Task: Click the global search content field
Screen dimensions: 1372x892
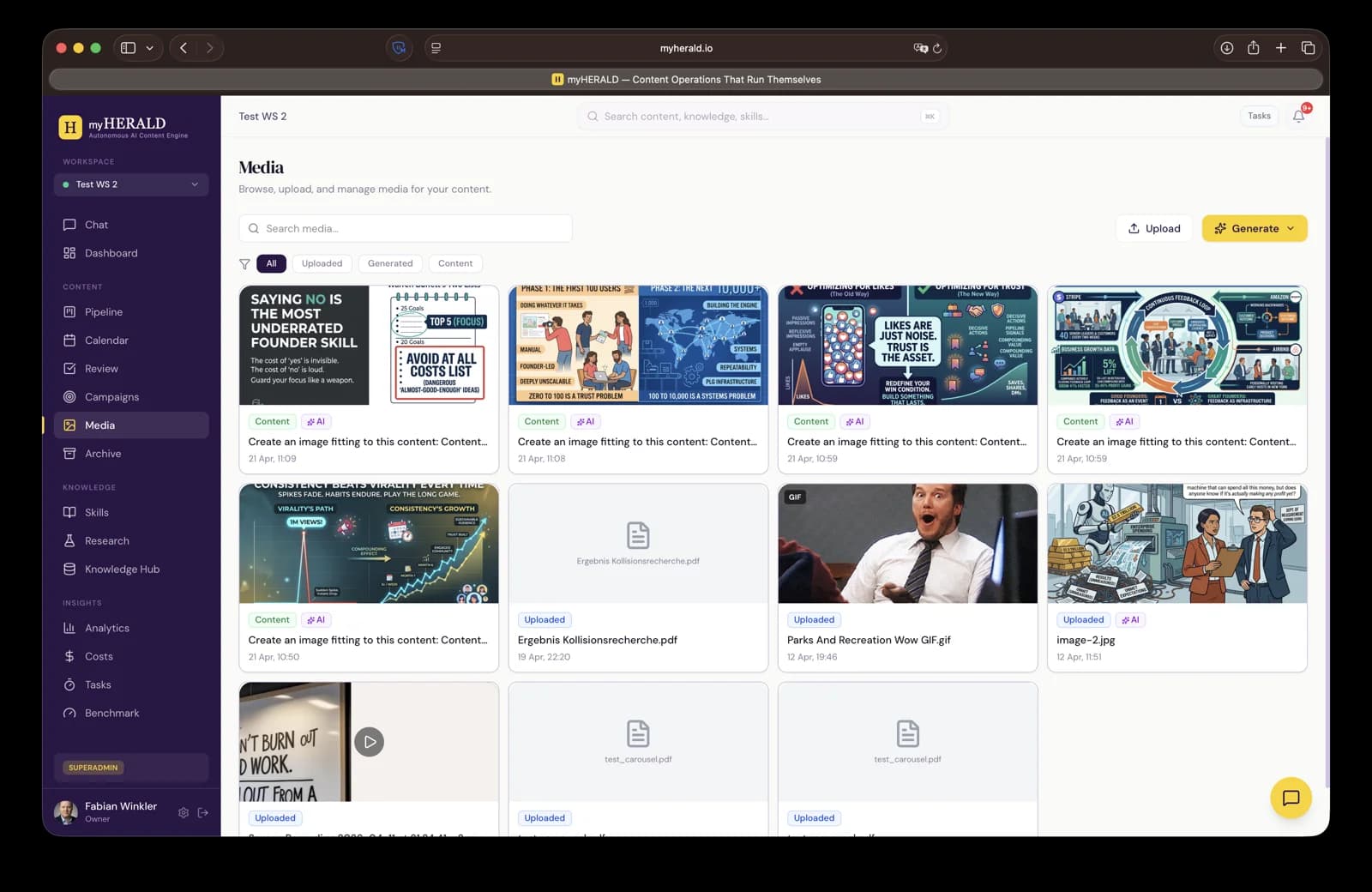Action: click(762, 117)
